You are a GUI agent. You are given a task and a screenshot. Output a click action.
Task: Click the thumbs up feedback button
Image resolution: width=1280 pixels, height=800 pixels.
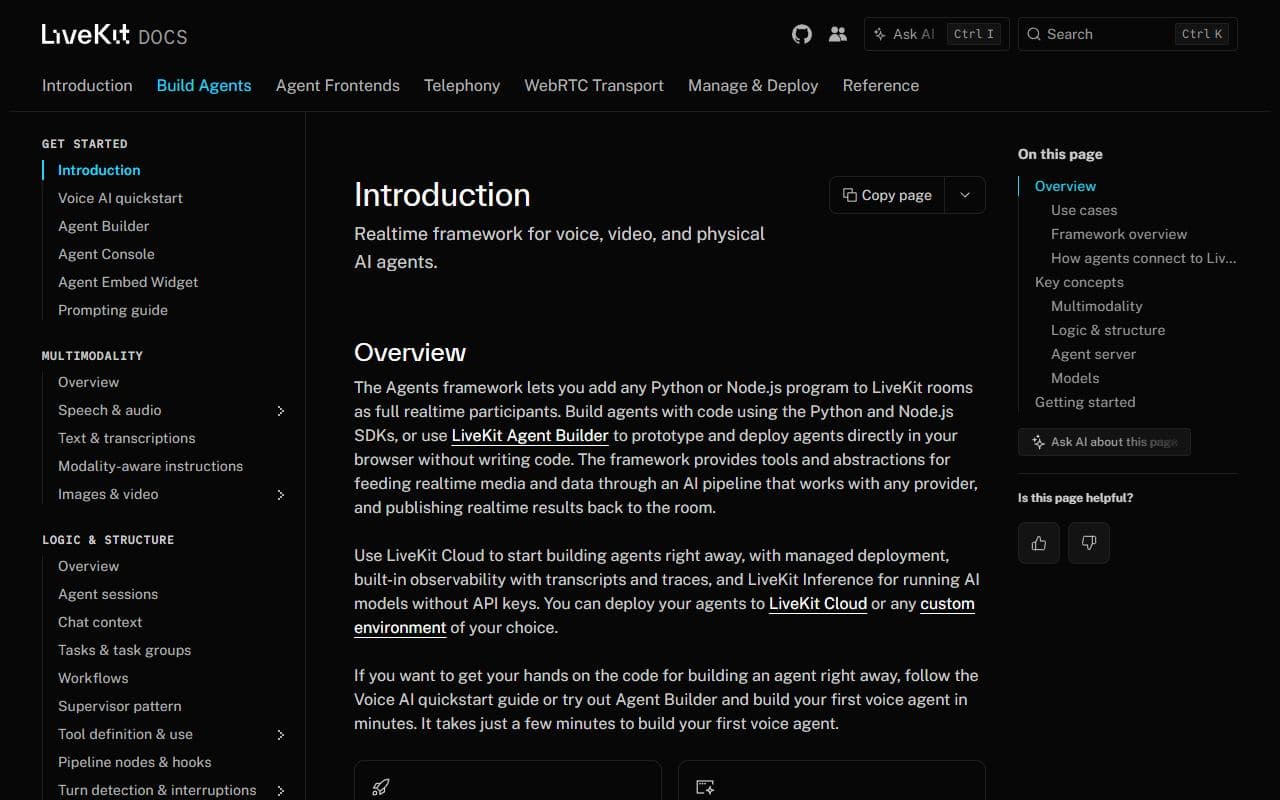pos(1039,543)
